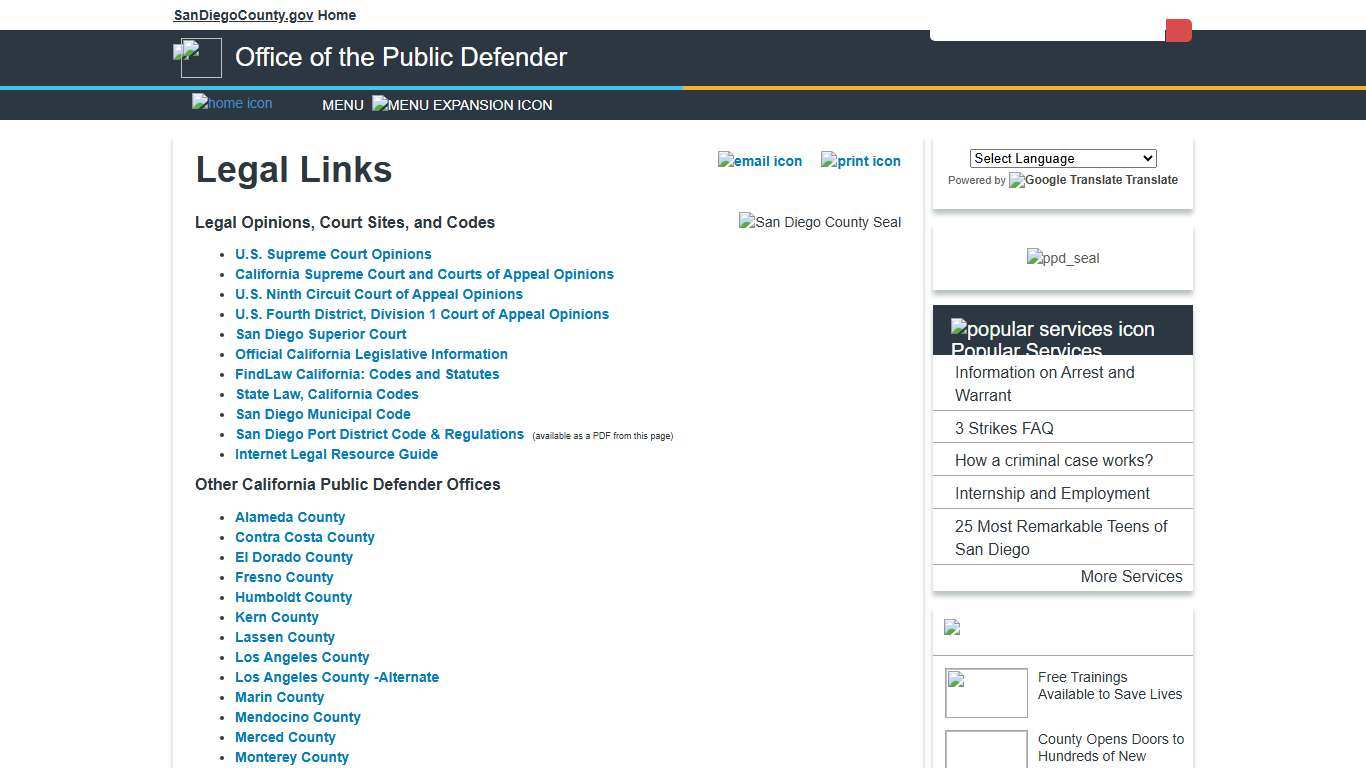Print the page using the print icon

pos(860,161)
